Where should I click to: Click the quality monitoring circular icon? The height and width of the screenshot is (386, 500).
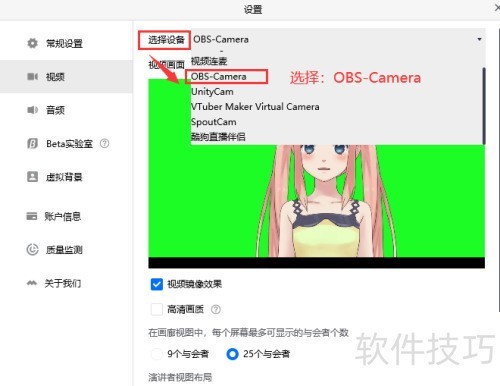[32, 250]
